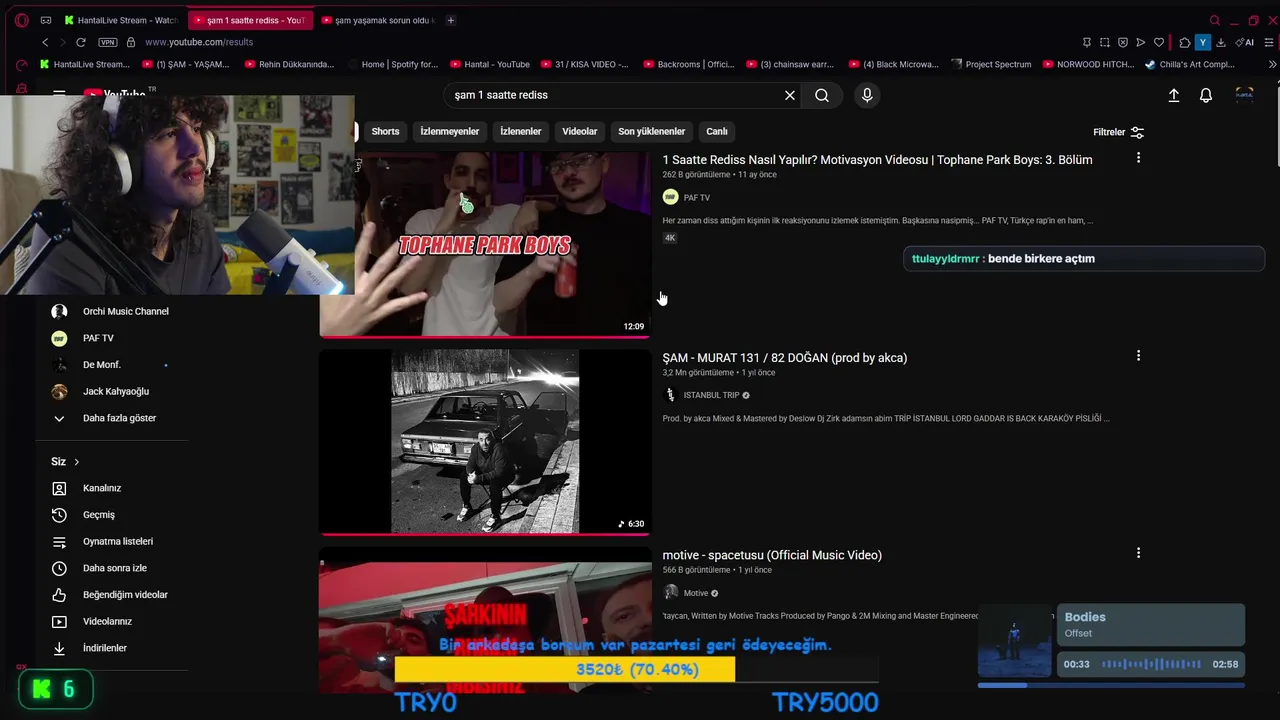Select the Canlı filter chip

point(717,132)
